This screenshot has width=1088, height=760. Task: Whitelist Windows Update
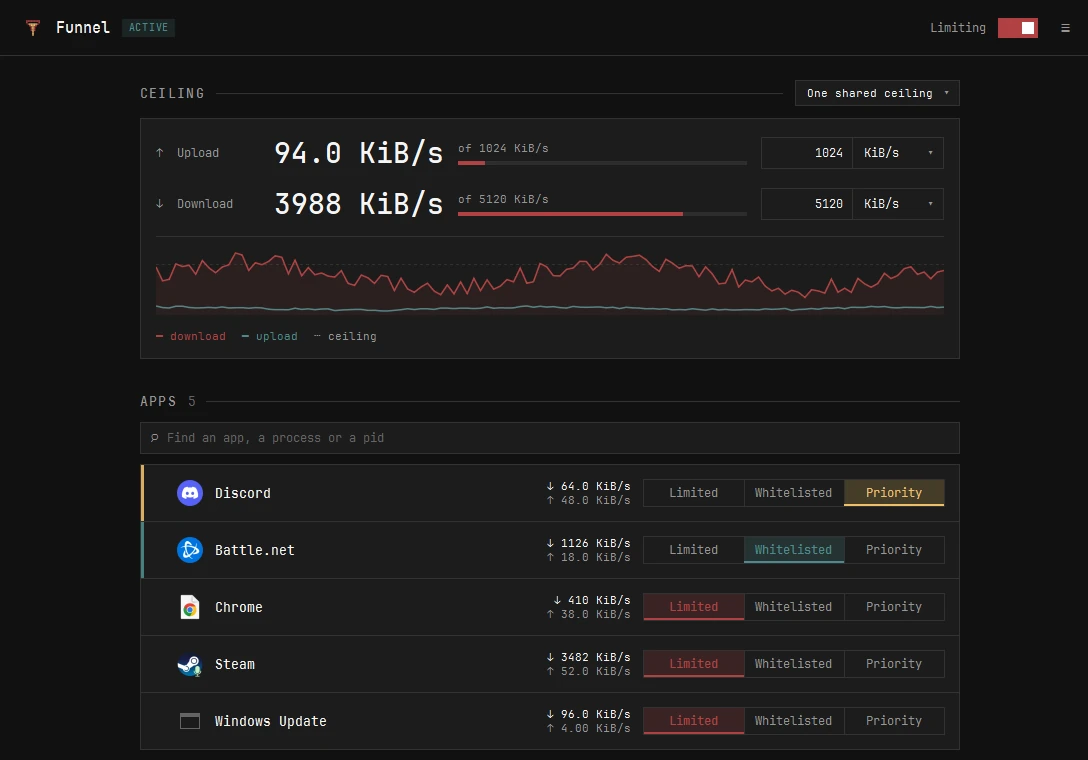[793, 720]
